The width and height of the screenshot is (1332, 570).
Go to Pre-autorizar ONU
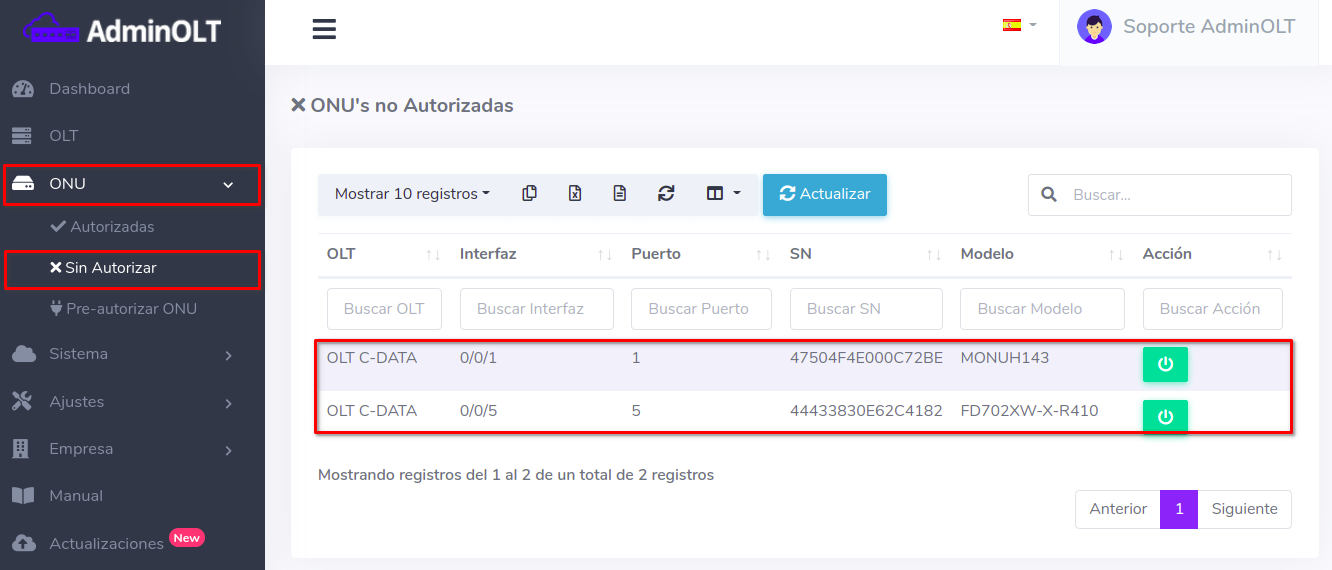pos(130,309)
